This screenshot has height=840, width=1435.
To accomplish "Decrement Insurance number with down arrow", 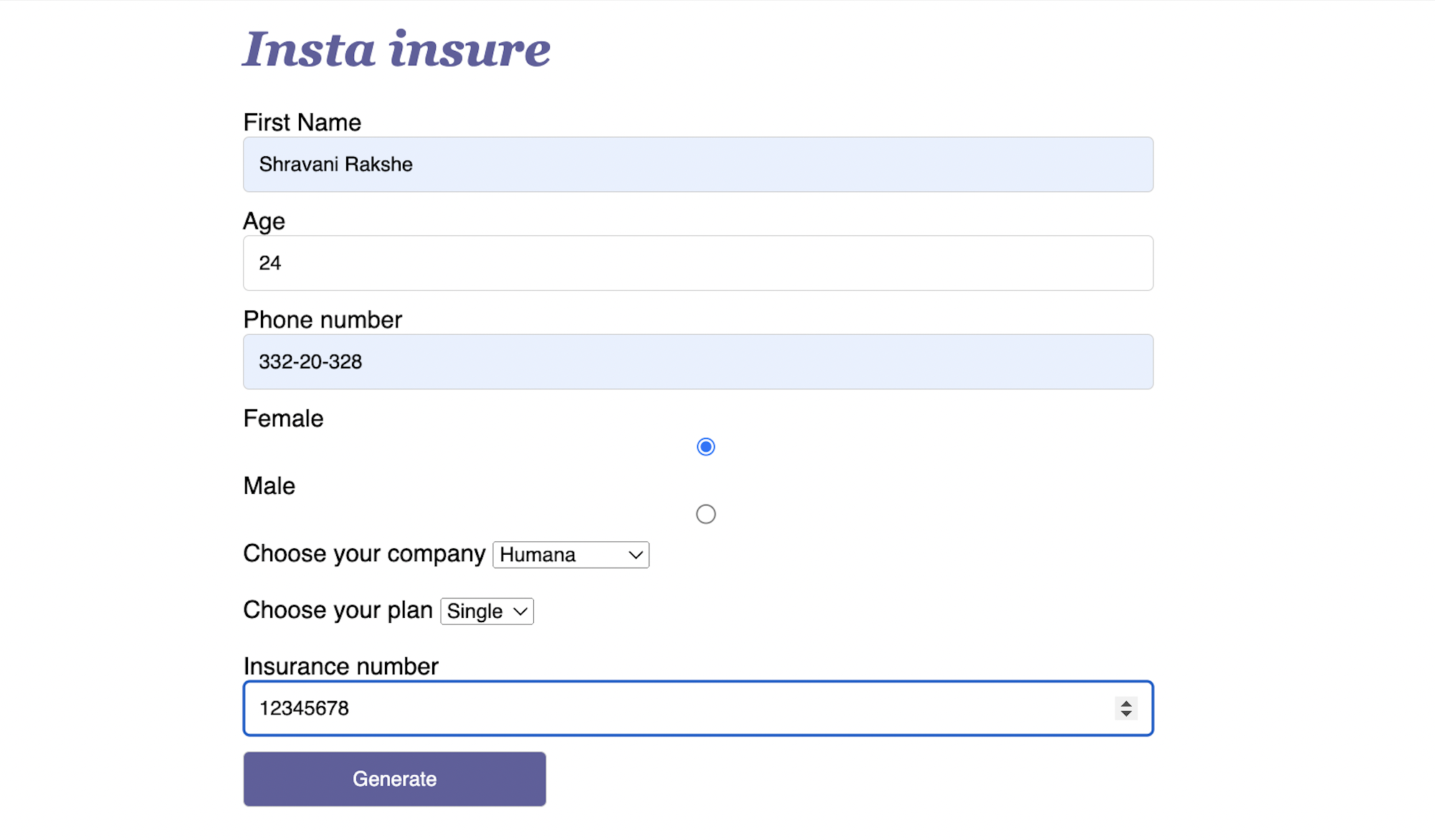I will click(1126, 714).
